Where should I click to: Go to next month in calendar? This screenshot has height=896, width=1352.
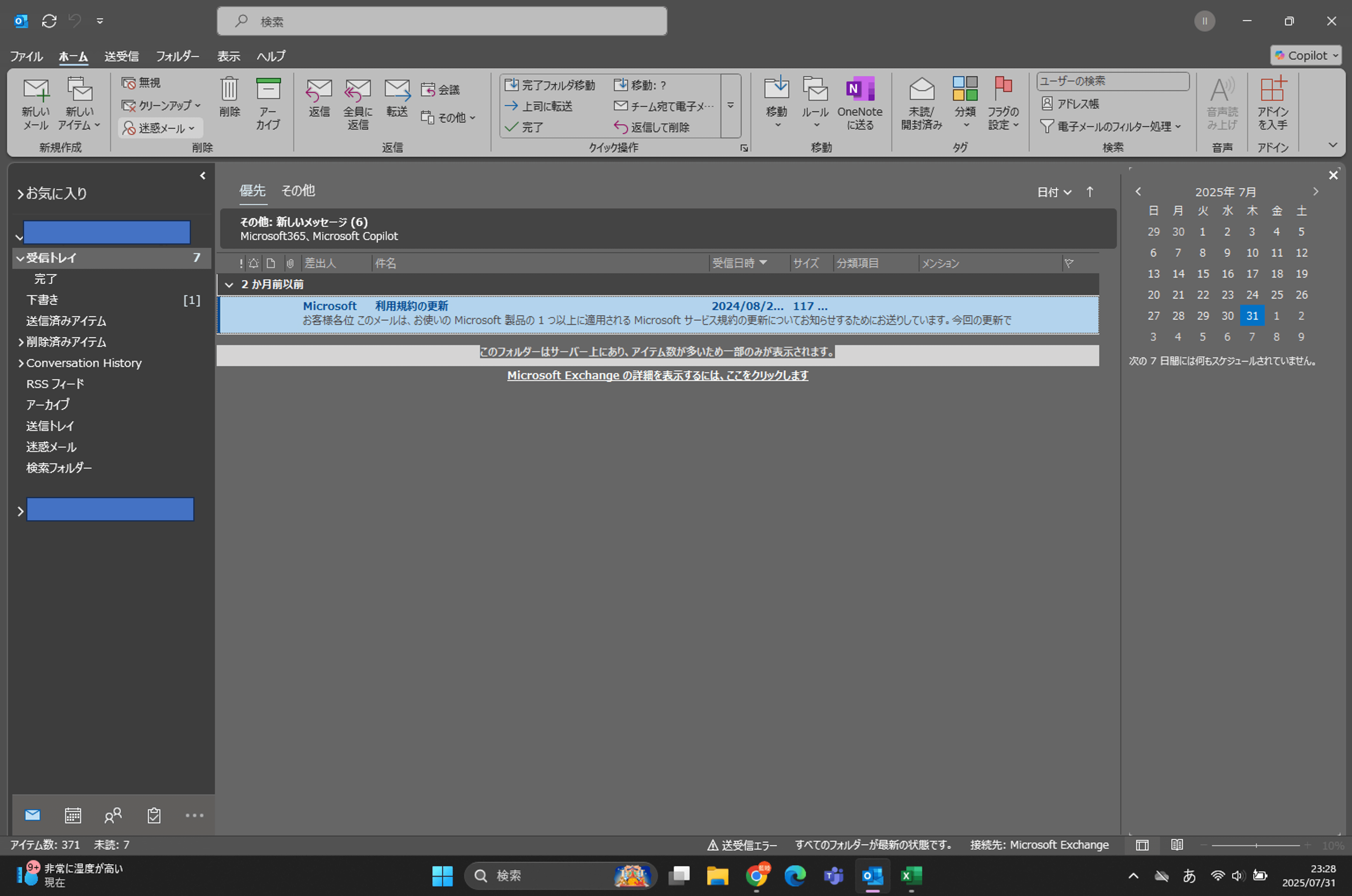coord(1315,191)
